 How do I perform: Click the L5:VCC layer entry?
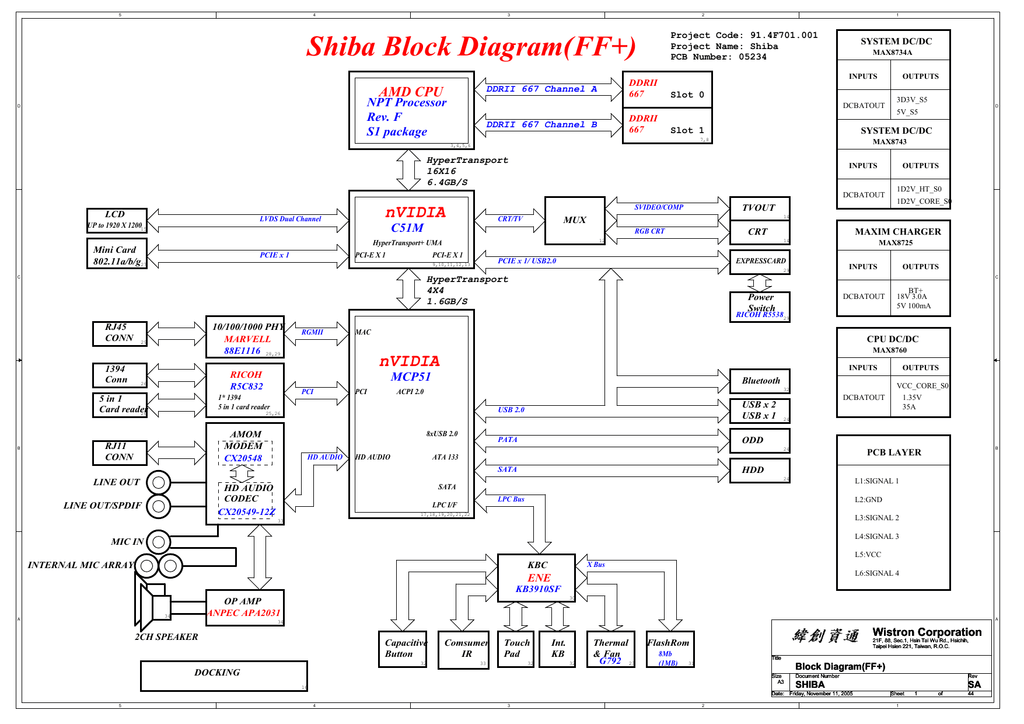[x=868, y=555]
